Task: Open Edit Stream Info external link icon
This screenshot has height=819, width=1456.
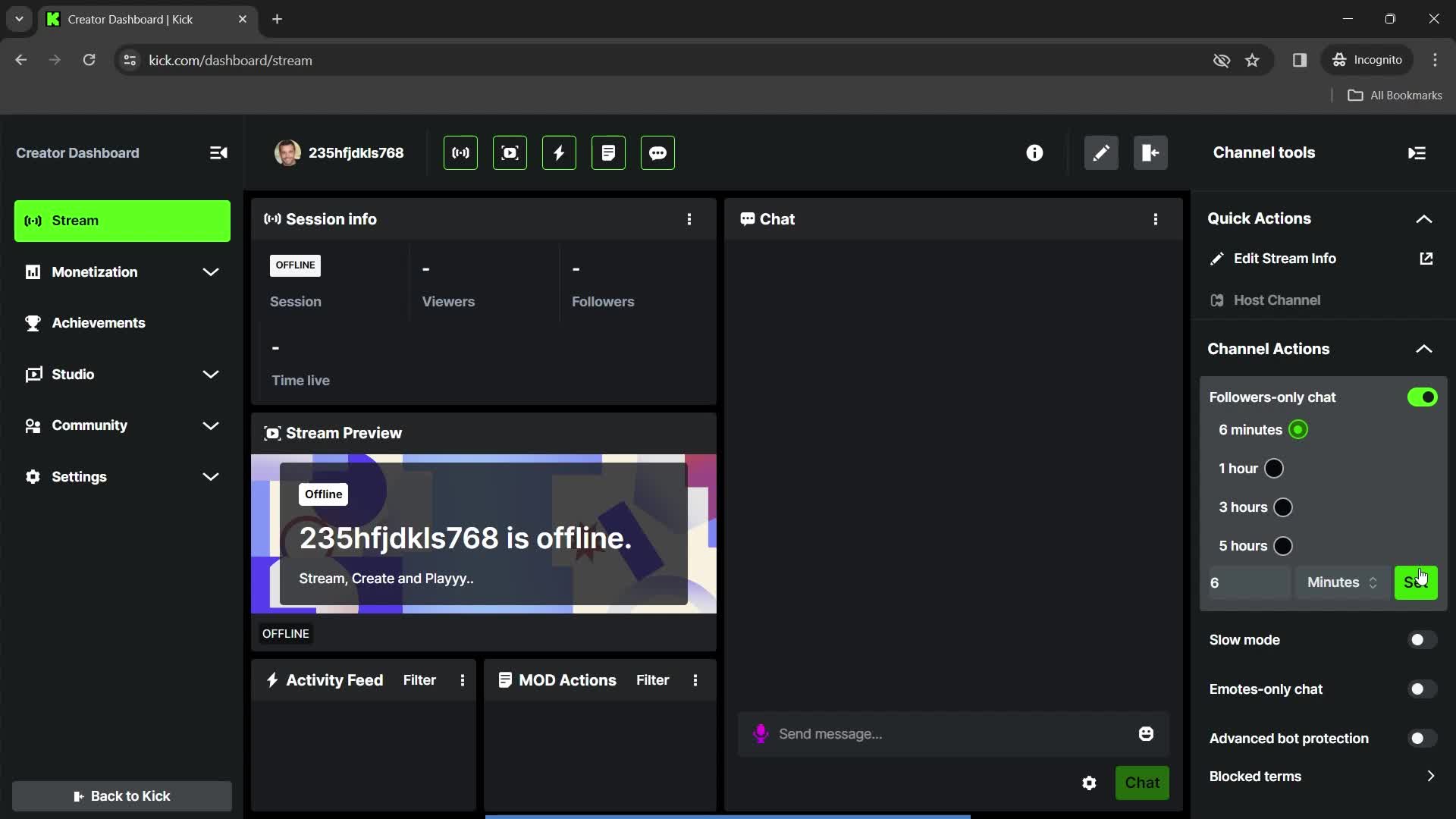Action: click(x=1426, y=259)
